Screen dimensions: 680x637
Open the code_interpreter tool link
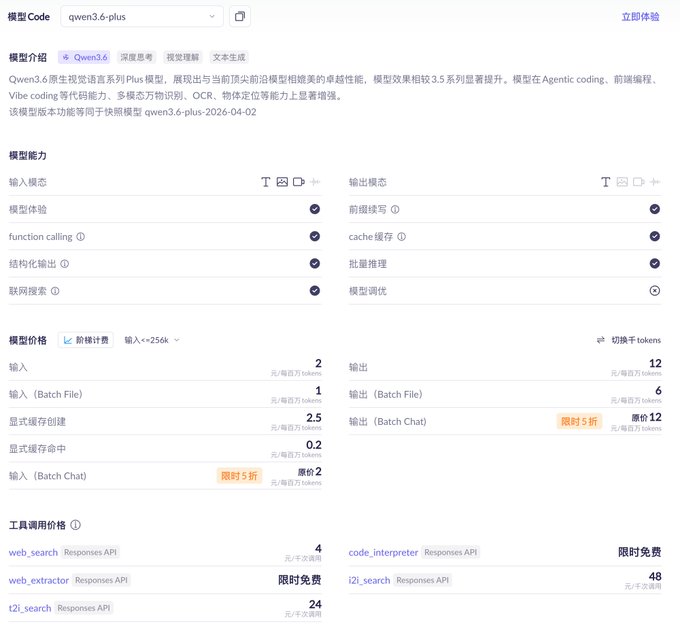[x=383, y=552]
